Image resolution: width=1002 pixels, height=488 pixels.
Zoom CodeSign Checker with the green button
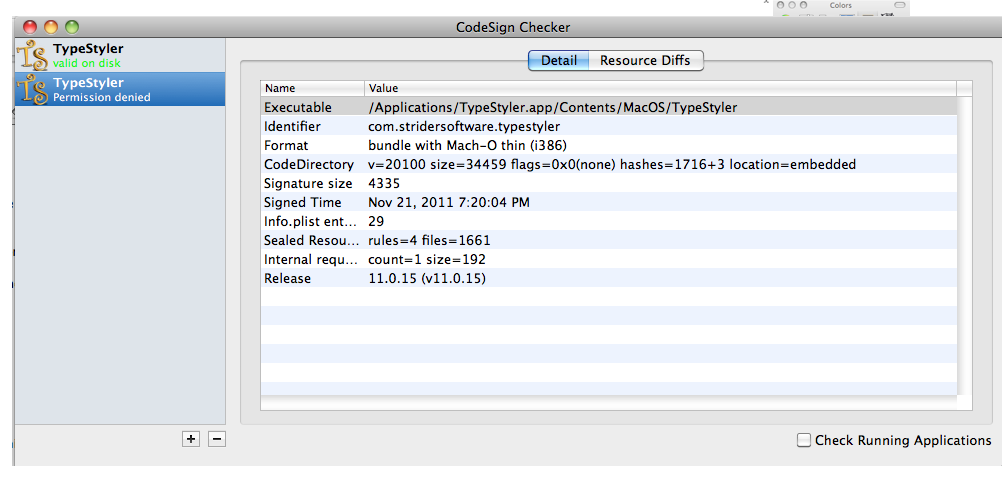pyautogui.click(x=72, y=27)
